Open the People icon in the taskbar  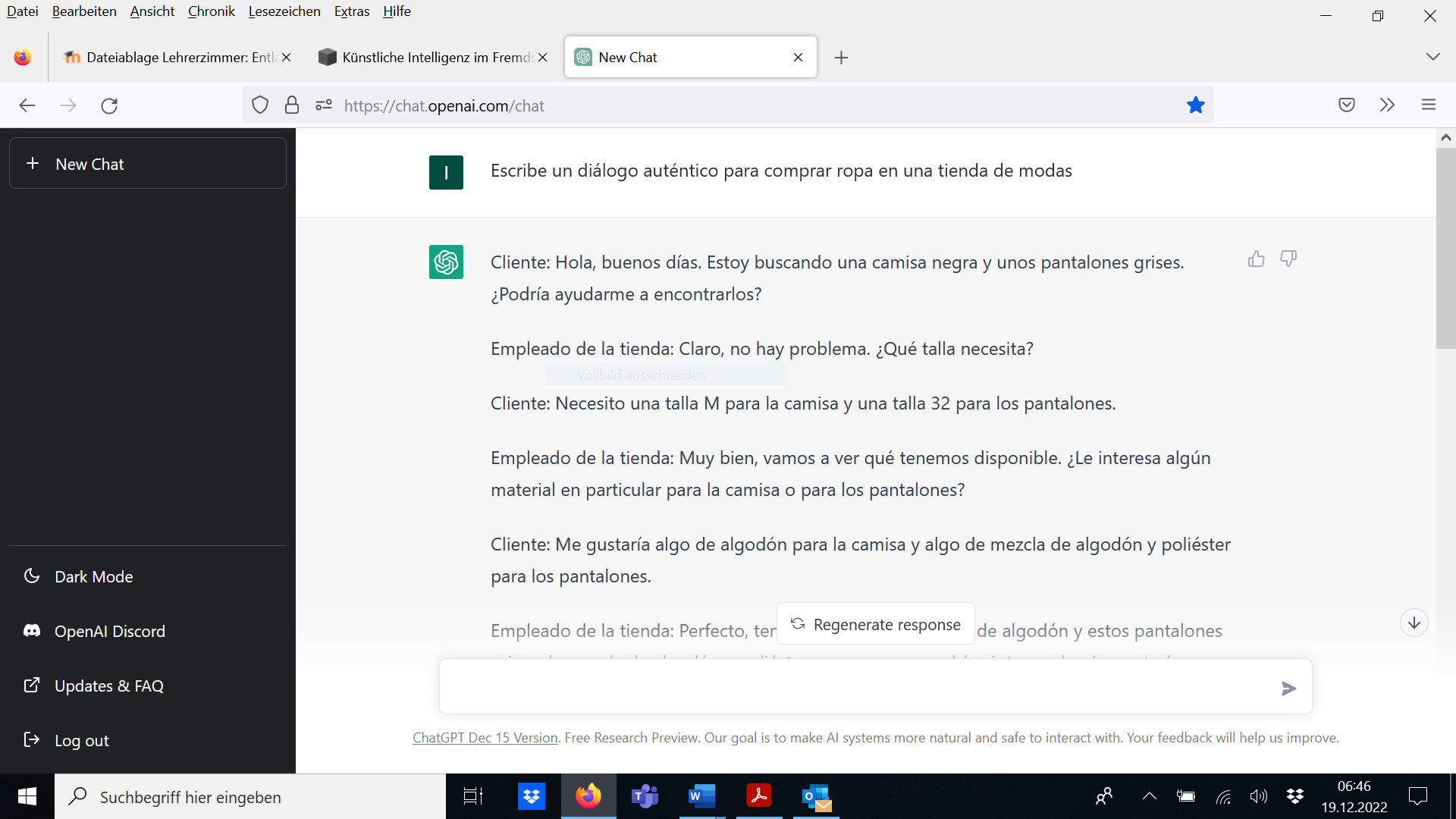(x=1104, y=796)
